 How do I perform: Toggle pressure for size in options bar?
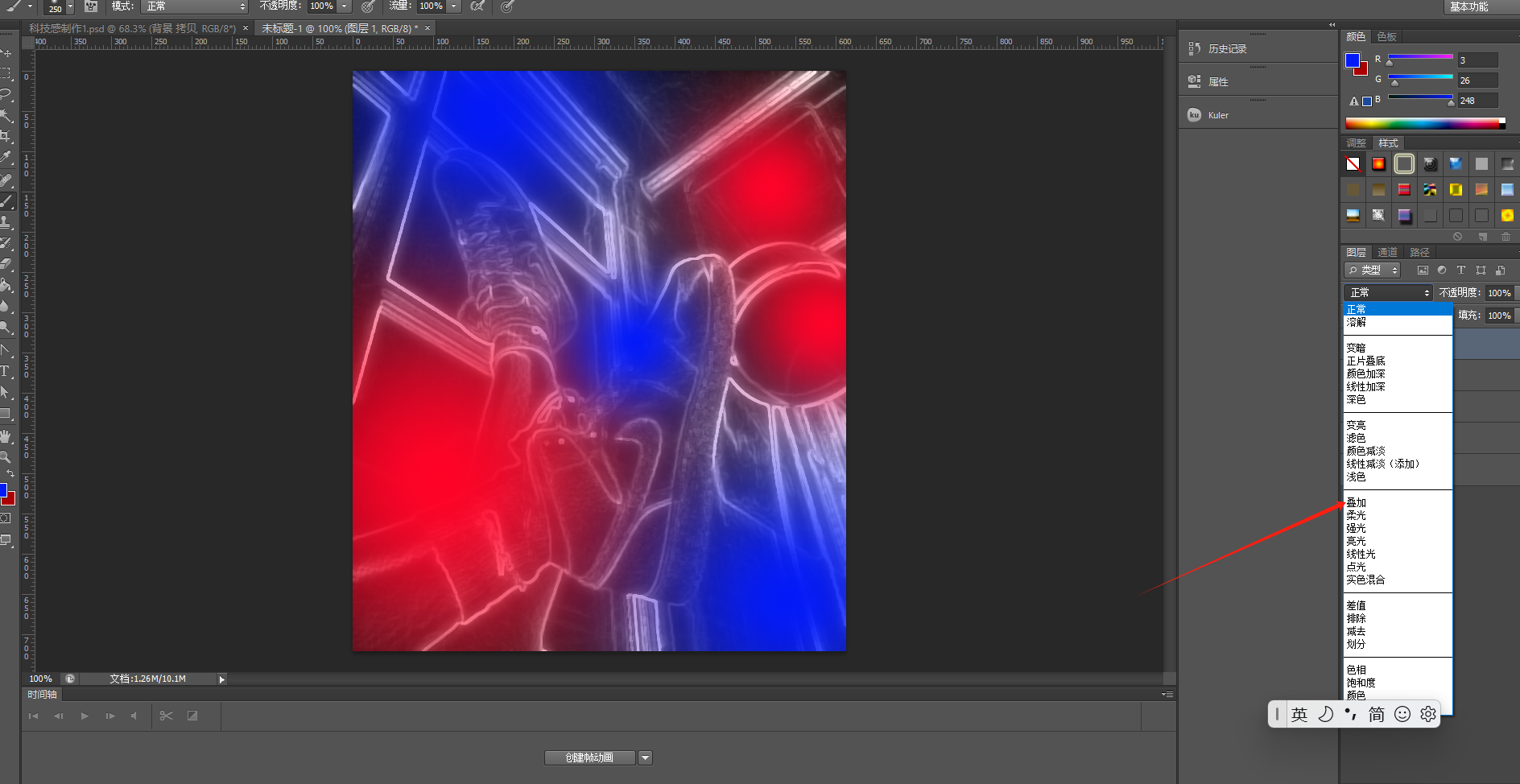pyautogui.click(x=507, y=6)
